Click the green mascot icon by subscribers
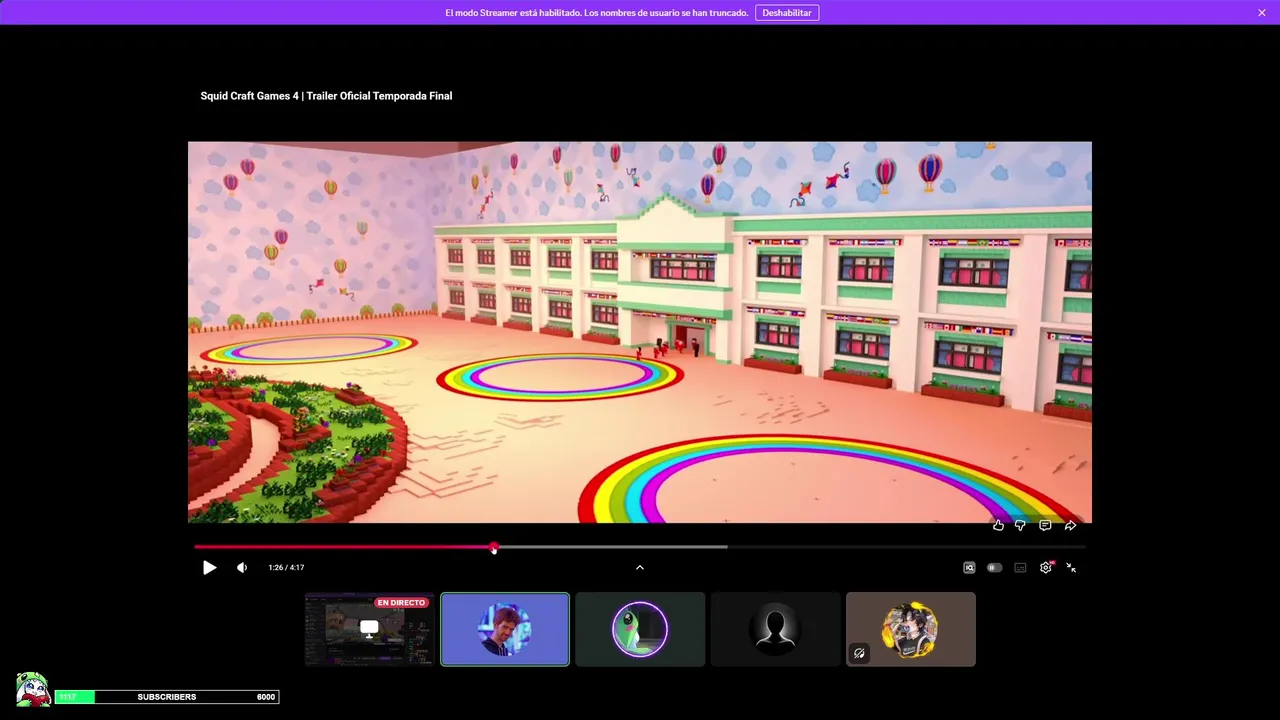1280x720 pixels. (x=33, y=689)
